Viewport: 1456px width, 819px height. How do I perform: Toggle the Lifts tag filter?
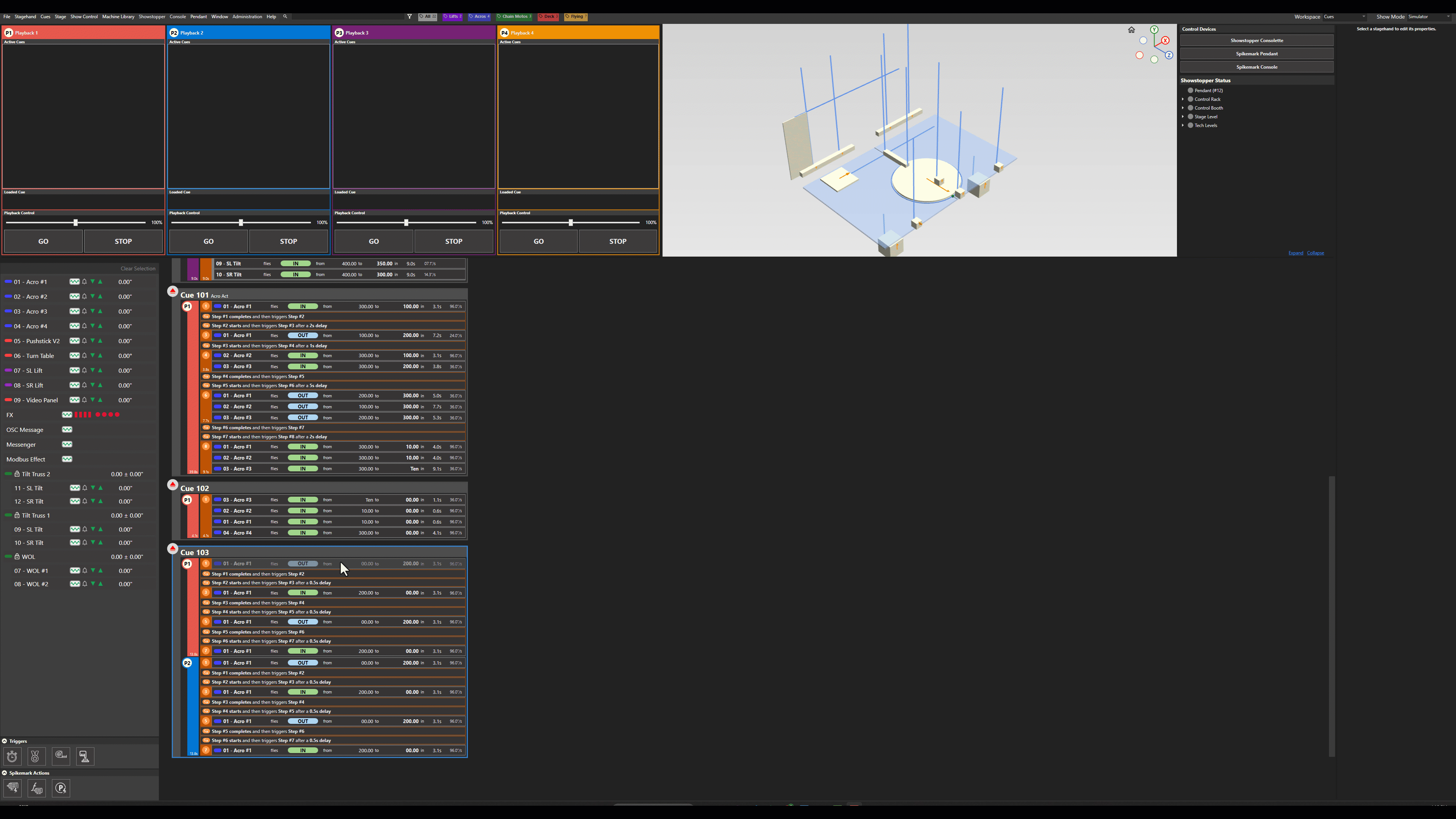coord(452,16)
